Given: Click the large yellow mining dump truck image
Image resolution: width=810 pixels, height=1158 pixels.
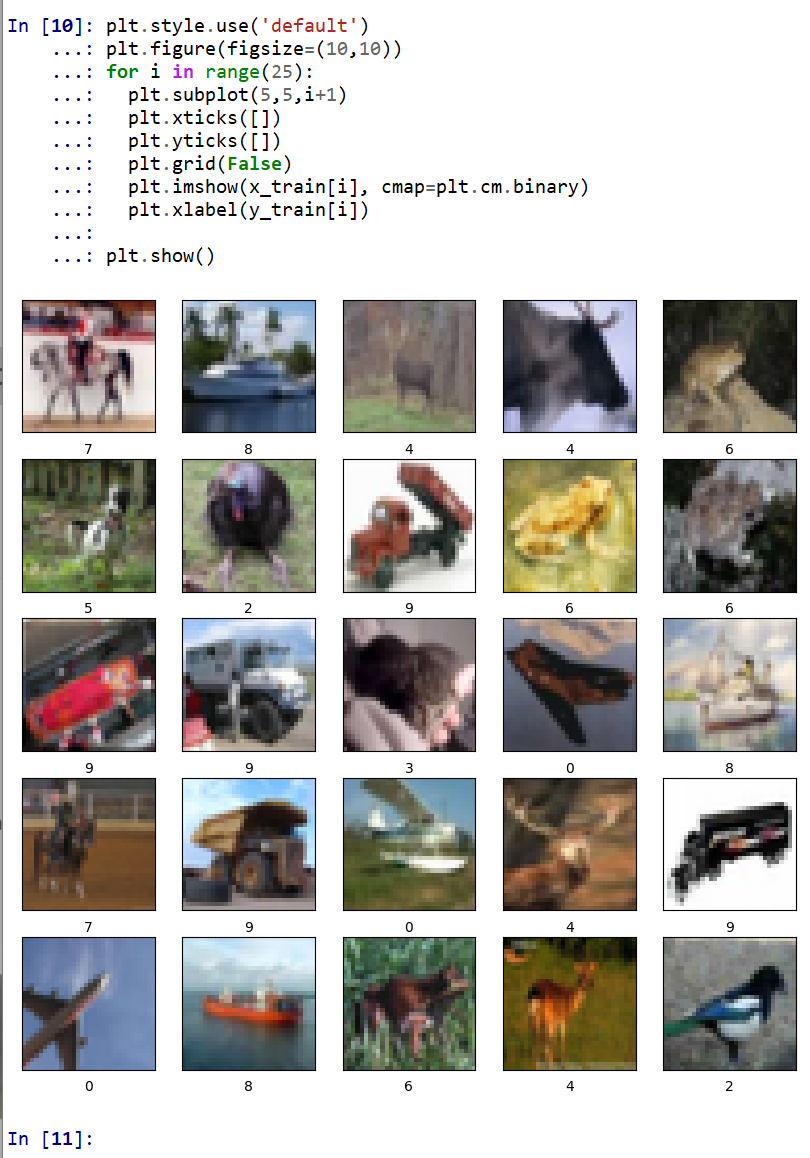Looking at the screenshot, I should (249, 844).
